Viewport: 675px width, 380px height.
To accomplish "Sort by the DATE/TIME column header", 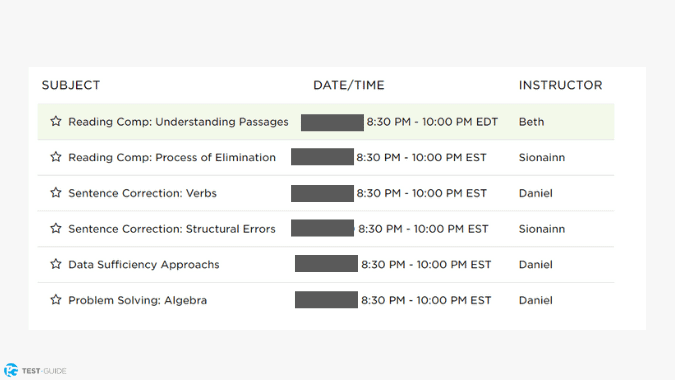I will point(349,85).
